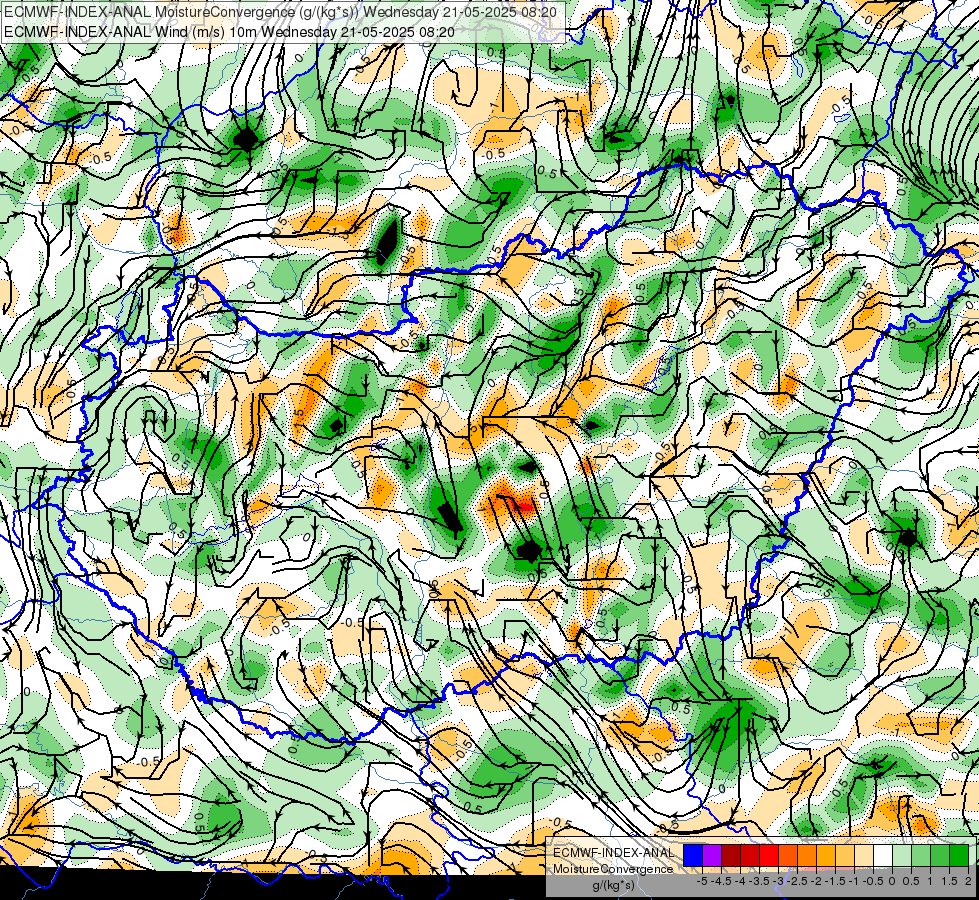Screen dimensions: 979x900
Task: Click the -5 legend scale value
Action: 702,881
